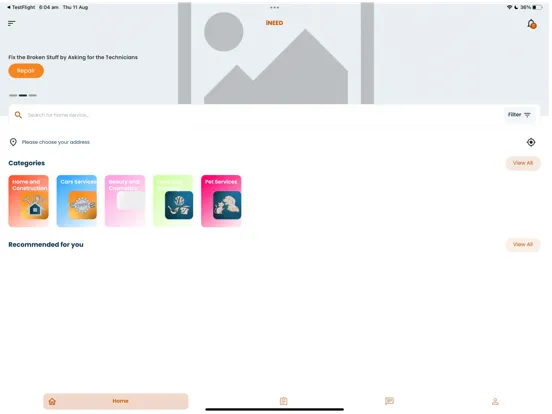This screenshot has width=552, height=414.
Task: Tap banner text about Technicians
Action: [73, 57]
